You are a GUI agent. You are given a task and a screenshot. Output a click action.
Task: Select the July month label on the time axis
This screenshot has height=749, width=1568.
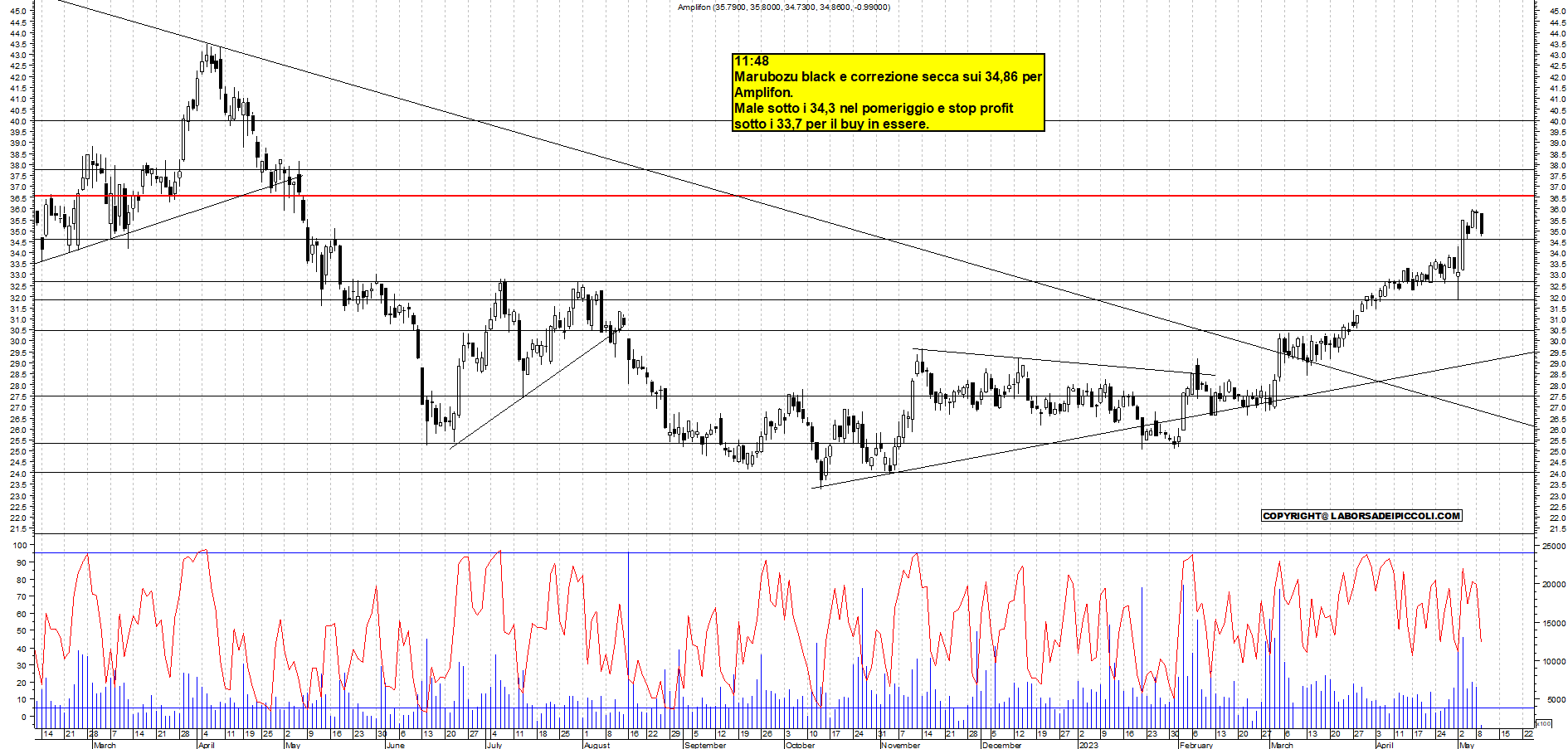494,745
